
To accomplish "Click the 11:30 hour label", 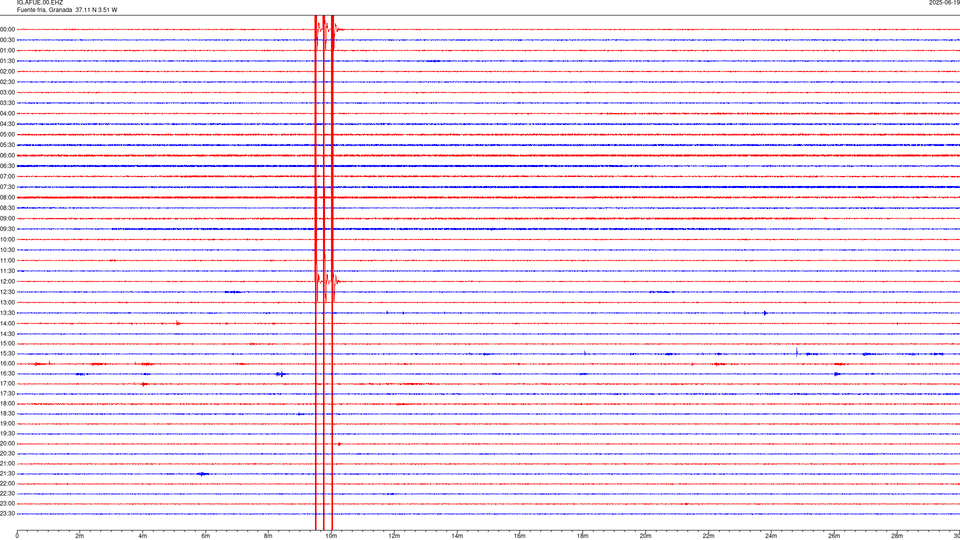I will click(7, 271).
